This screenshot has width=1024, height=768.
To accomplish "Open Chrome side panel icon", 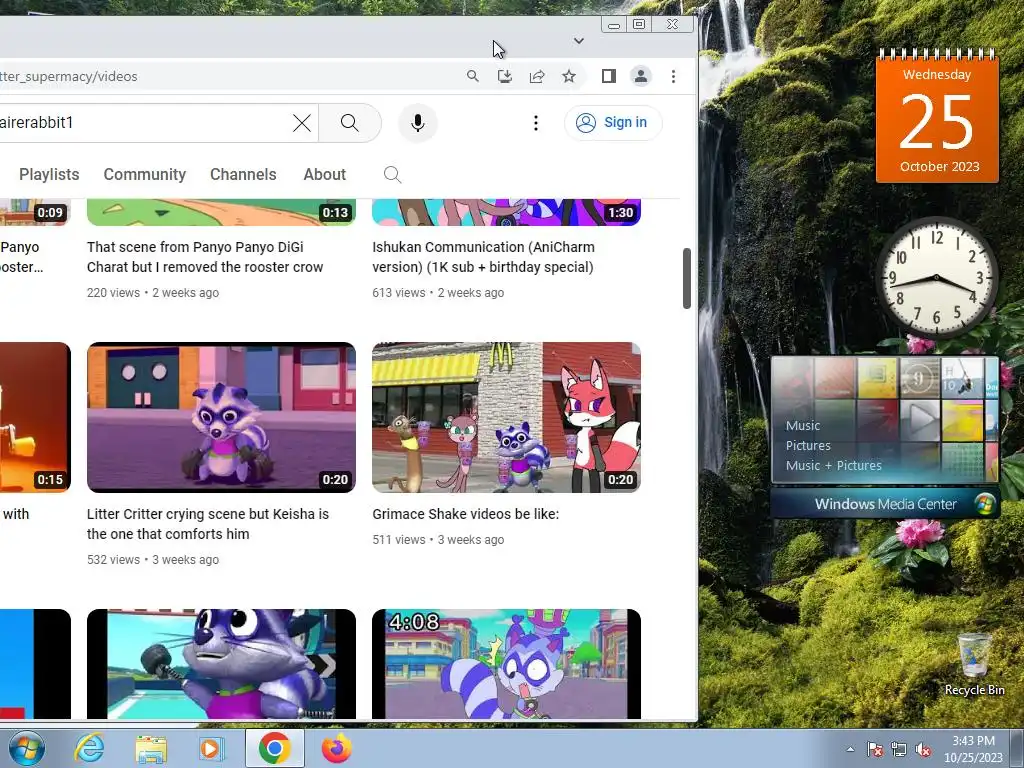I will (609, 76).
